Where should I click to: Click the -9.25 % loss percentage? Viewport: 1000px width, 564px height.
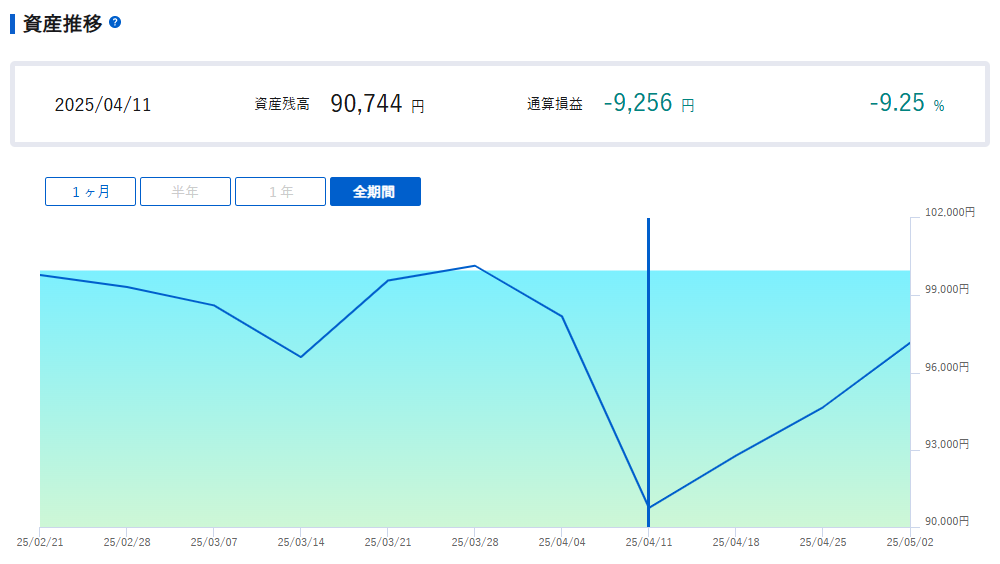coord(907,103)
